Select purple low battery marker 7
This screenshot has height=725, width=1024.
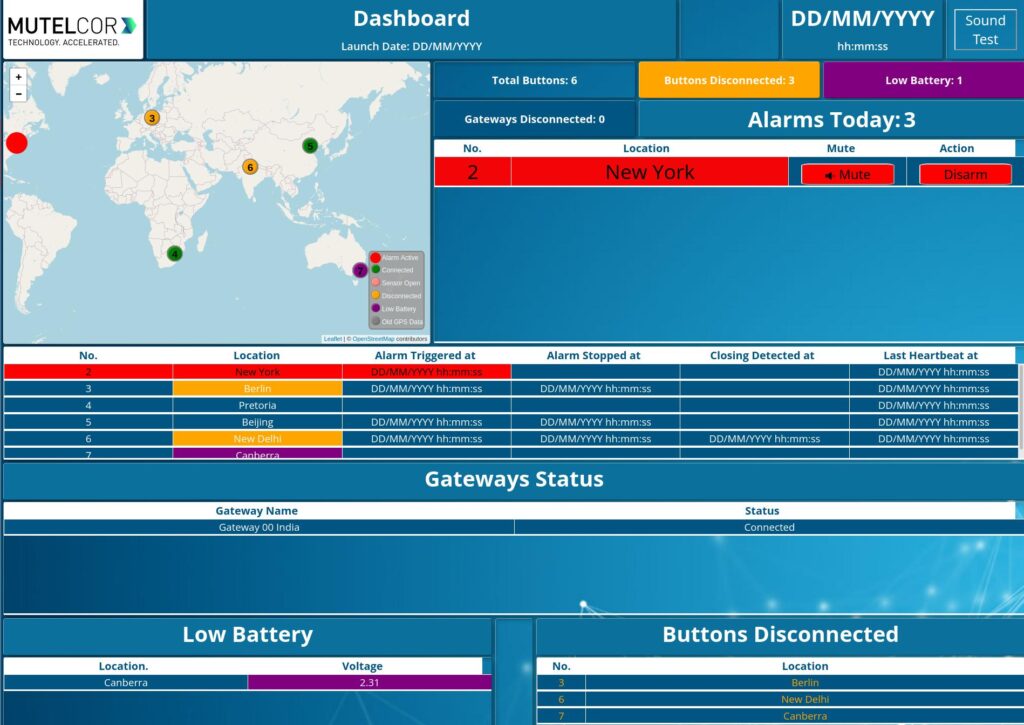(360, 270)
